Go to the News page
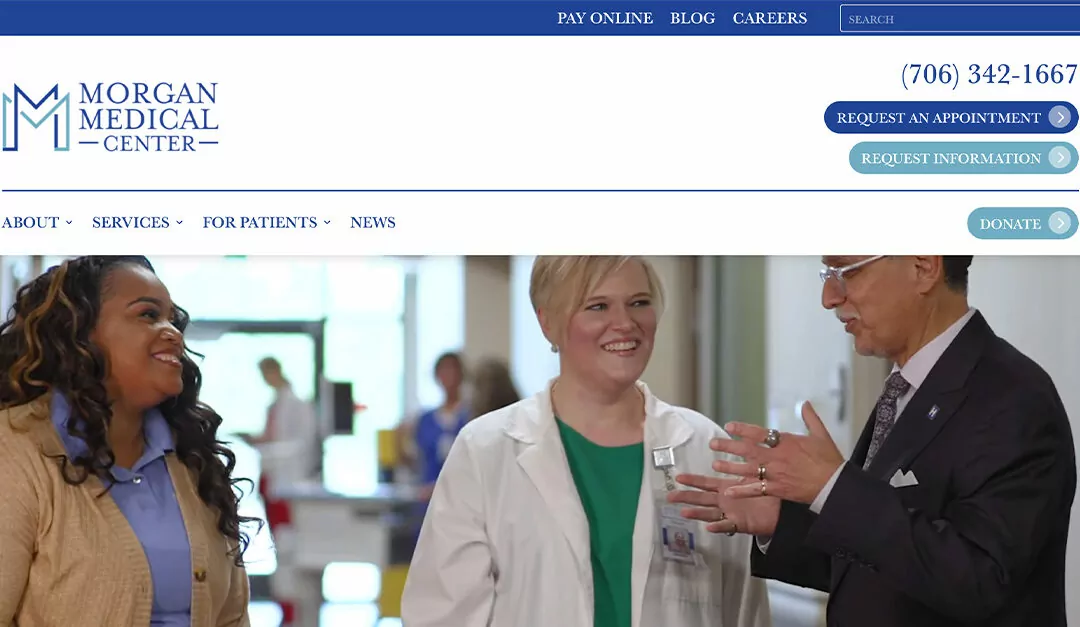The height and width of the screenshot is (627, 1080). [373, 223]
